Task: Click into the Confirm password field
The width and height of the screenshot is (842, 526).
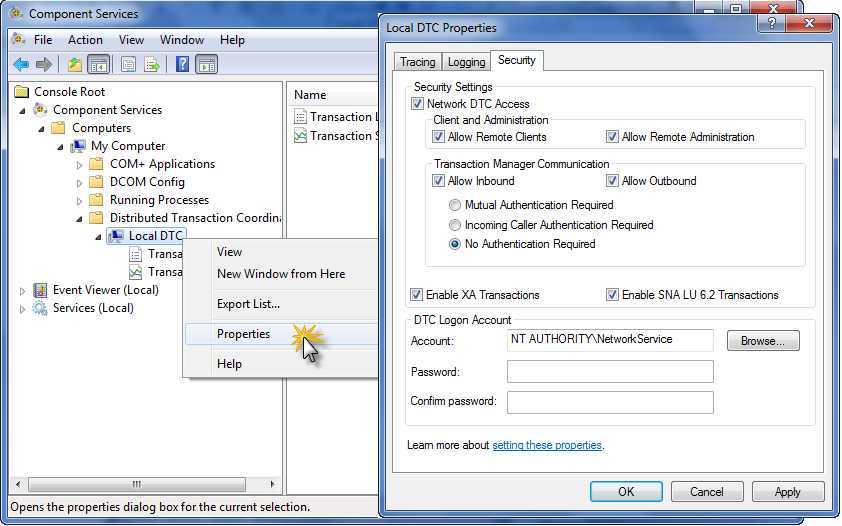Action: click(610, 403)
